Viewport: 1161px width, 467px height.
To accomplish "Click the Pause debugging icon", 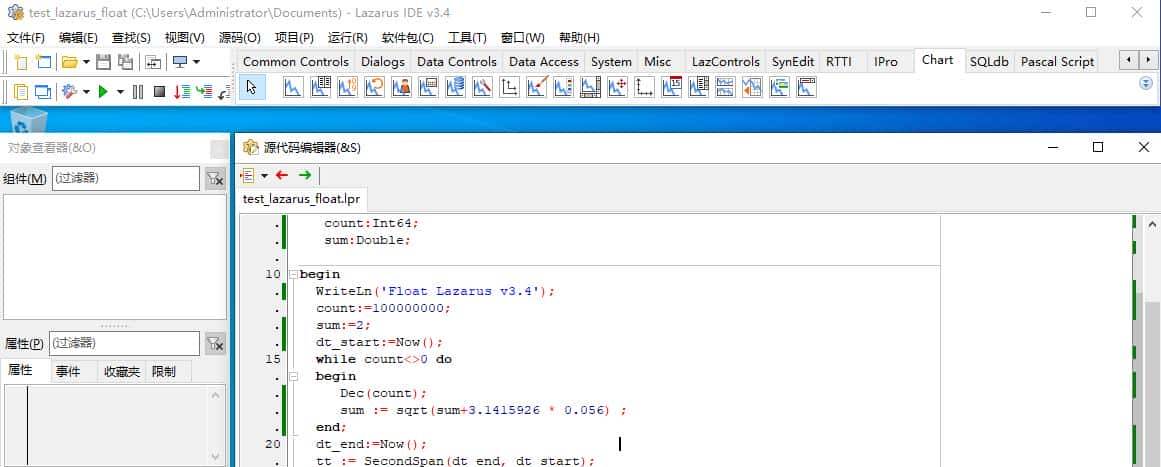I will pyautogui.click(x=138, y=92).
